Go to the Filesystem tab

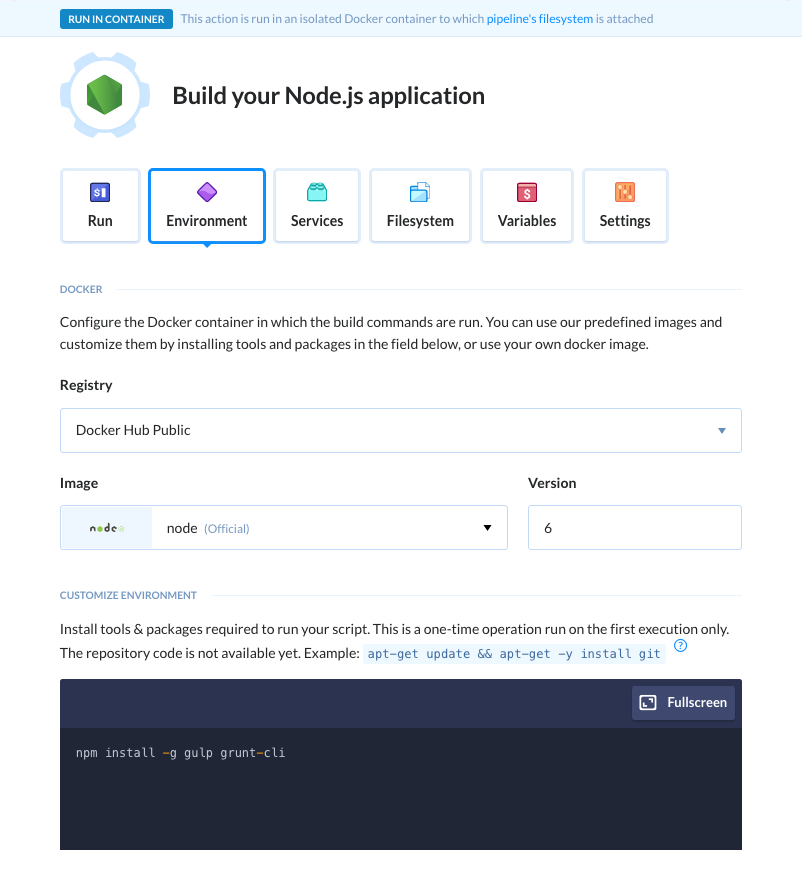[x=420, y=205]
